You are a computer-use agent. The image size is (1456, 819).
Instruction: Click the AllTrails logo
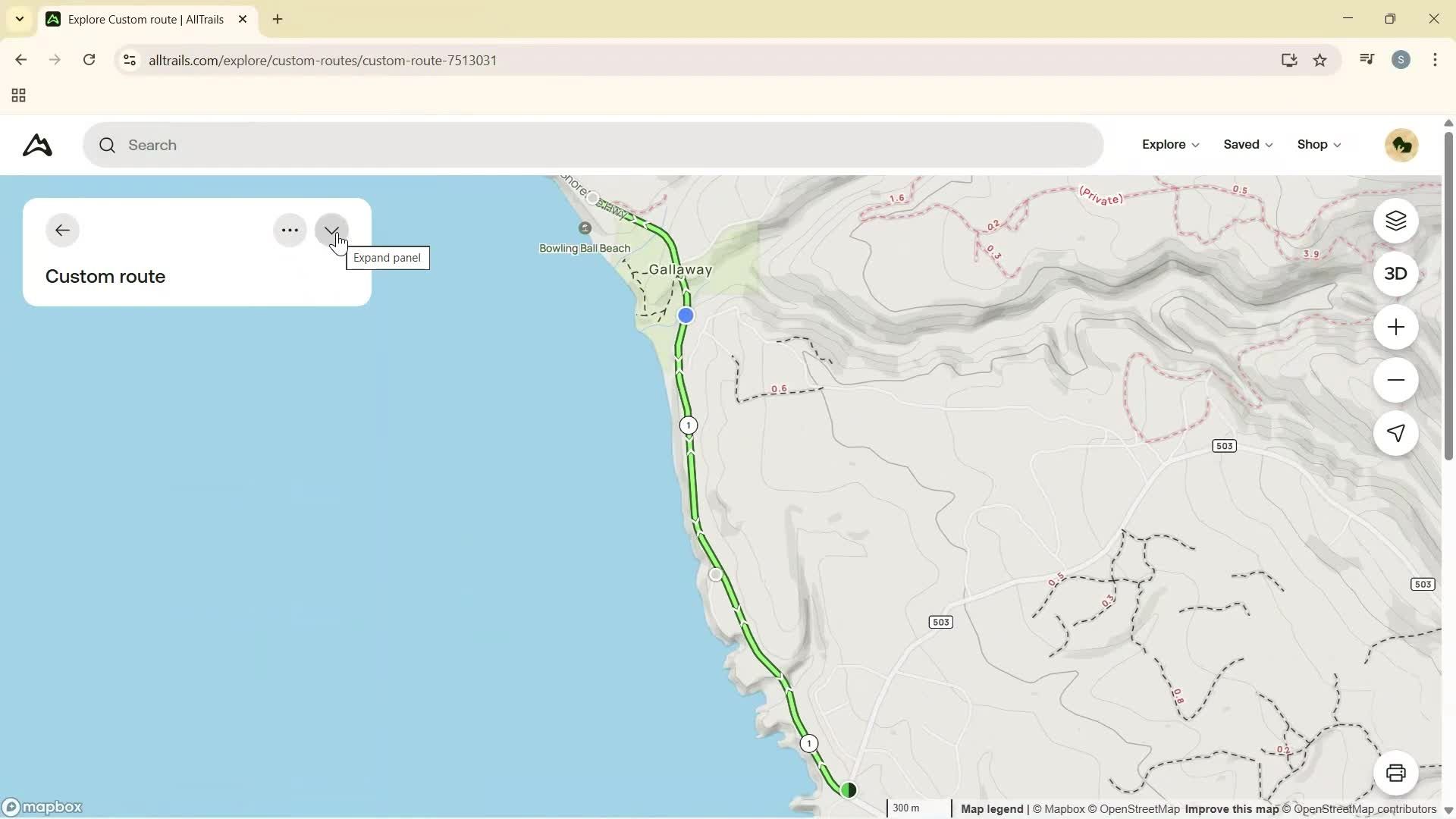point(36,145)
